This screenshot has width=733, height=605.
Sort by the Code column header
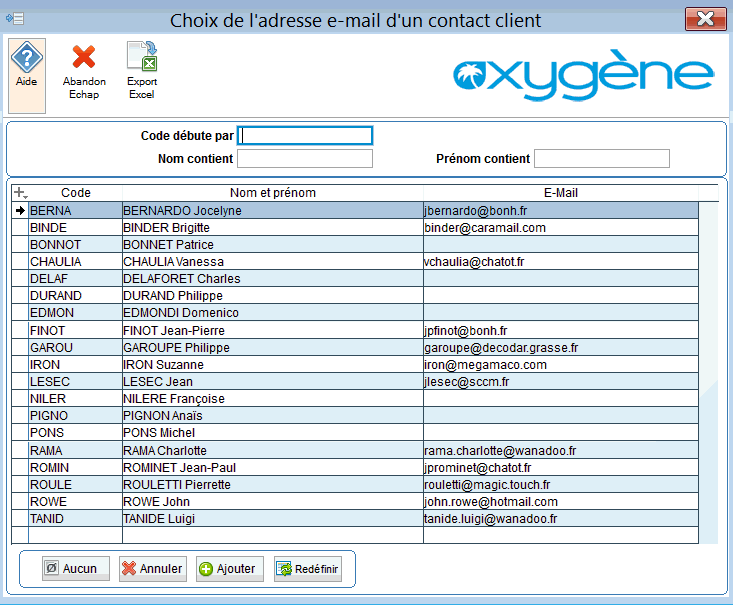point(75,193)
